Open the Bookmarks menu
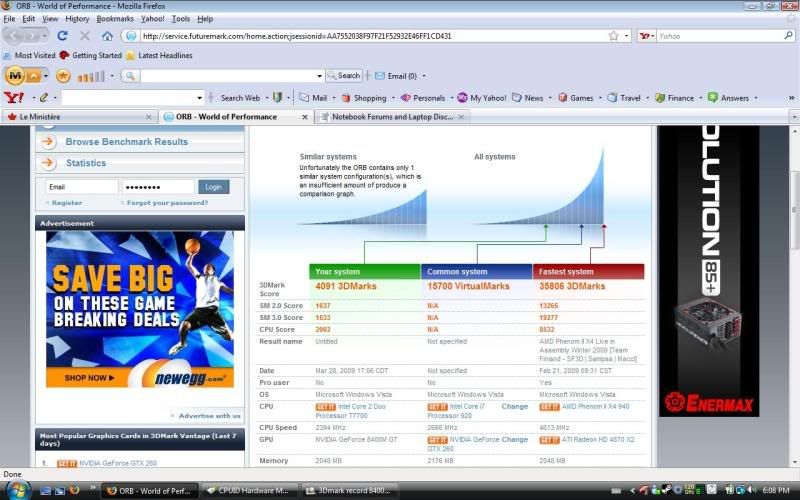The height and width of the screenshot is (500, 800). coord(115,19)
